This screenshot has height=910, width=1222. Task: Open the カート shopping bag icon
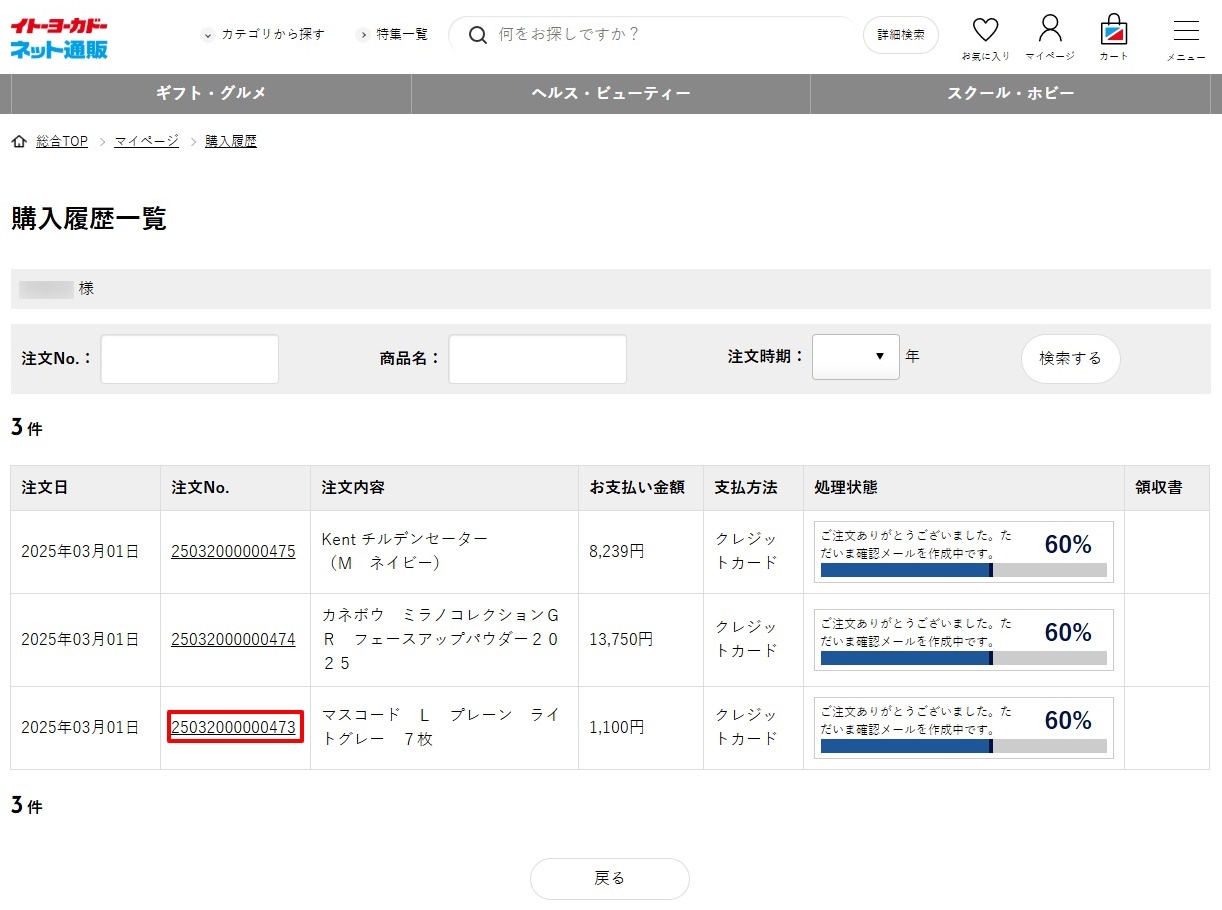pyautogui.click(x=1113, y=30)
